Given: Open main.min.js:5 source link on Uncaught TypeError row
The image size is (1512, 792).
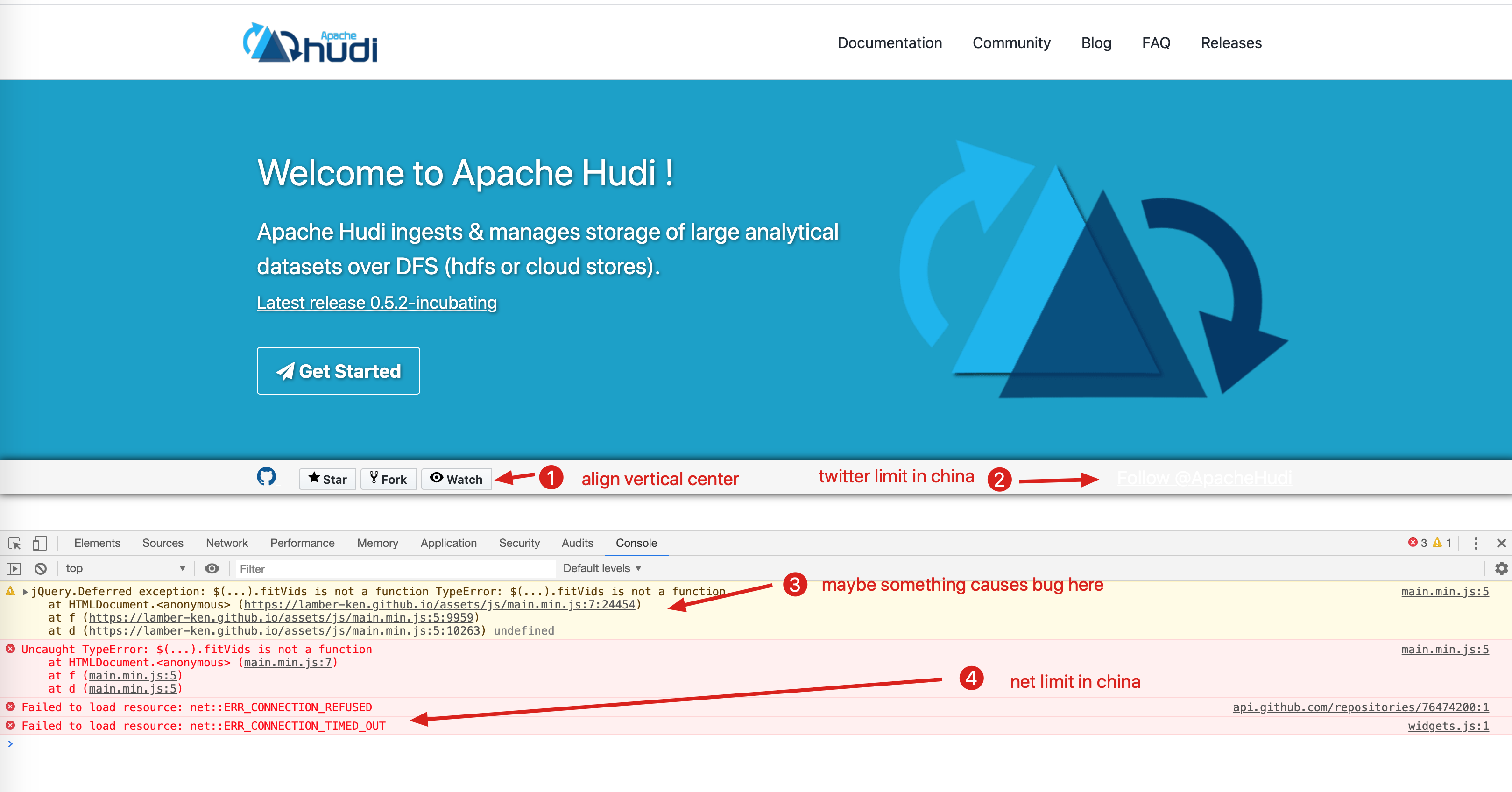Looking at the screenshot, I should pyautogui.click(x=1445, y=649).
